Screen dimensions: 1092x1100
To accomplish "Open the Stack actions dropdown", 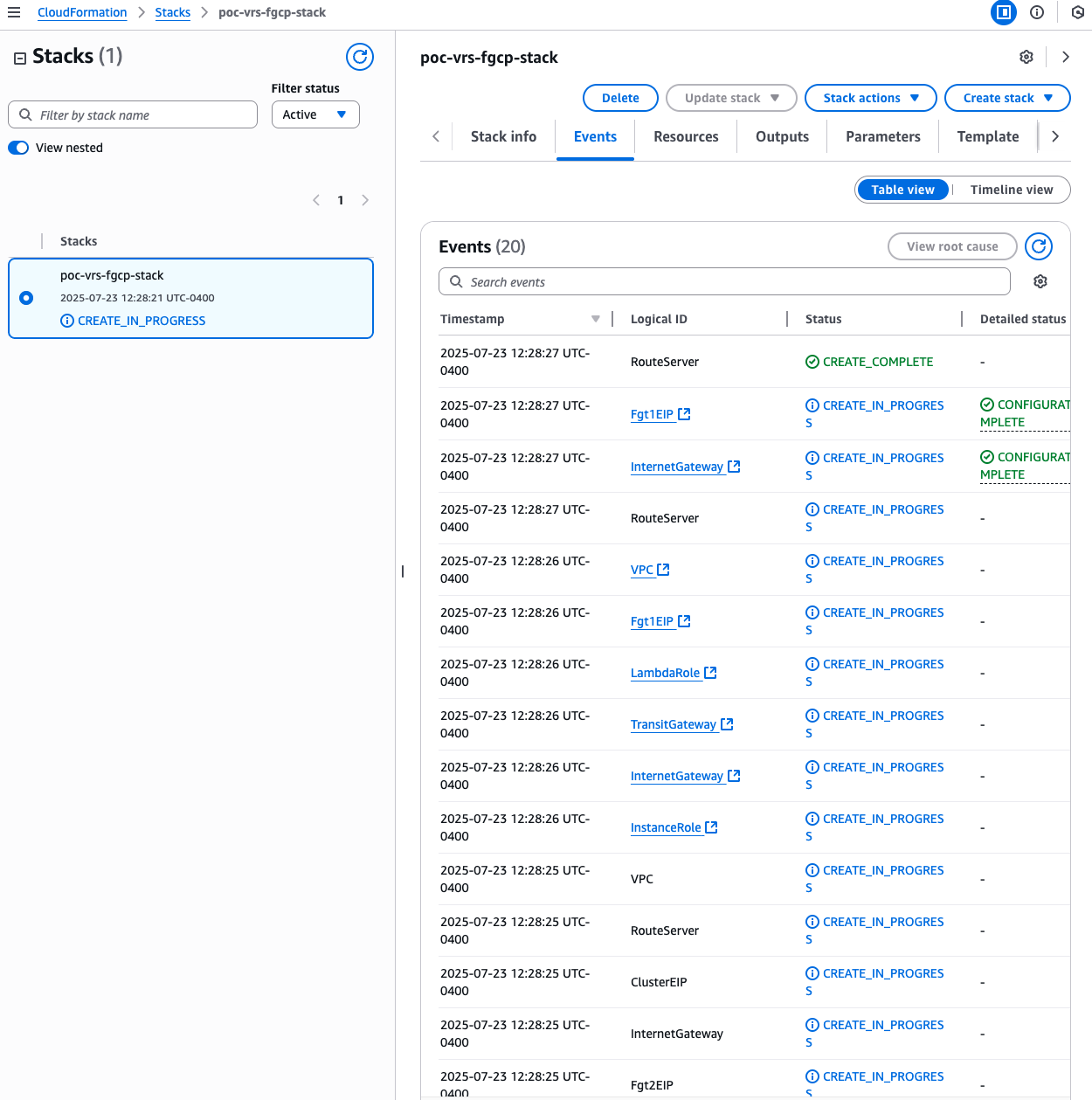I will click(871, 98).
